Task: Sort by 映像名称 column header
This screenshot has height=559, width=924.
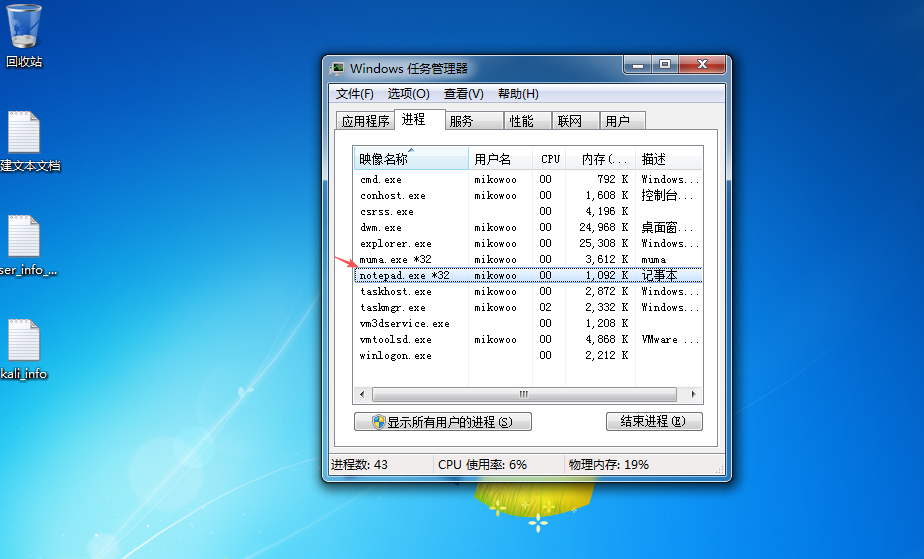Action: 411,158
